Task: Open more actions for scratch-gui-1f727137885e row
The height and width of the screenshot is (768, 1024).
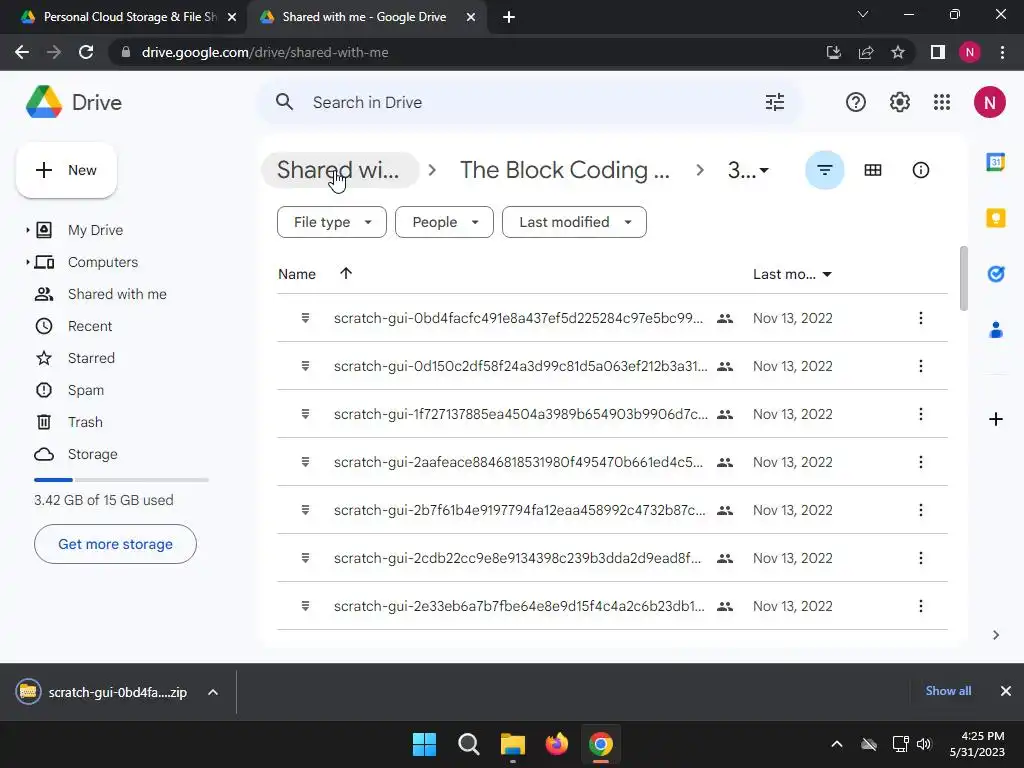Action: pos(920,414)
